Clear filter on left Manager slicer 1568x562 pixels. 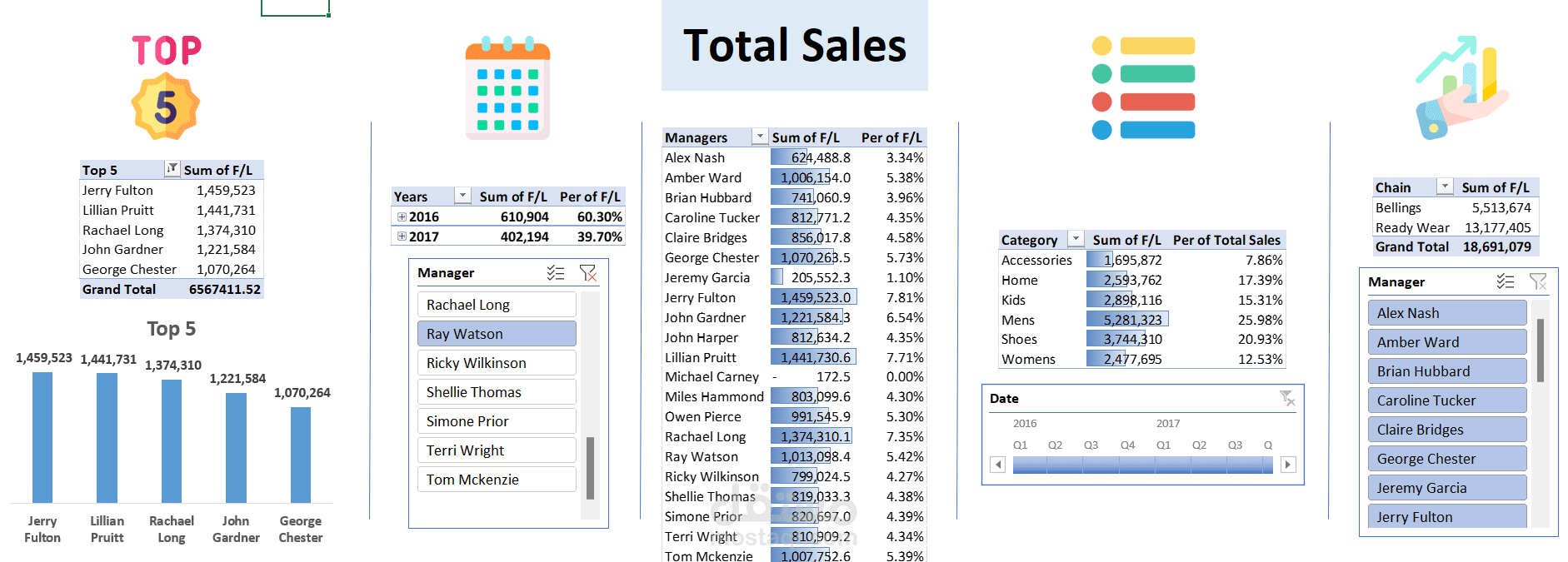point(587,273)
